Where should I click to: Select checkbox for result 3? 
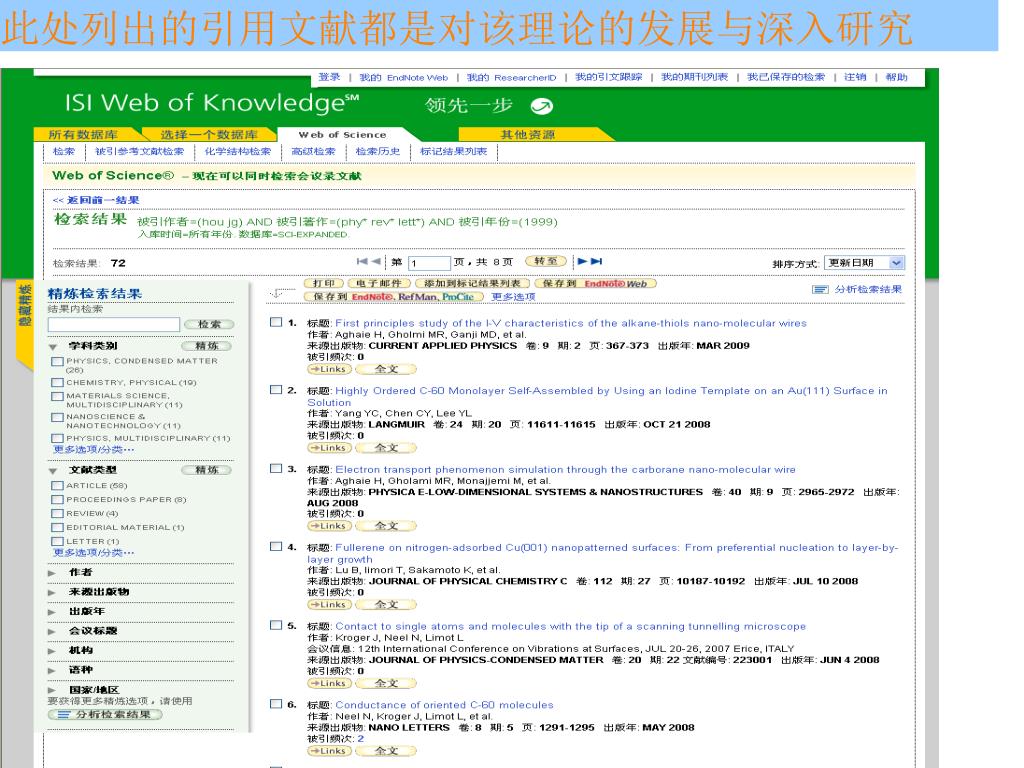pos(276,468)
